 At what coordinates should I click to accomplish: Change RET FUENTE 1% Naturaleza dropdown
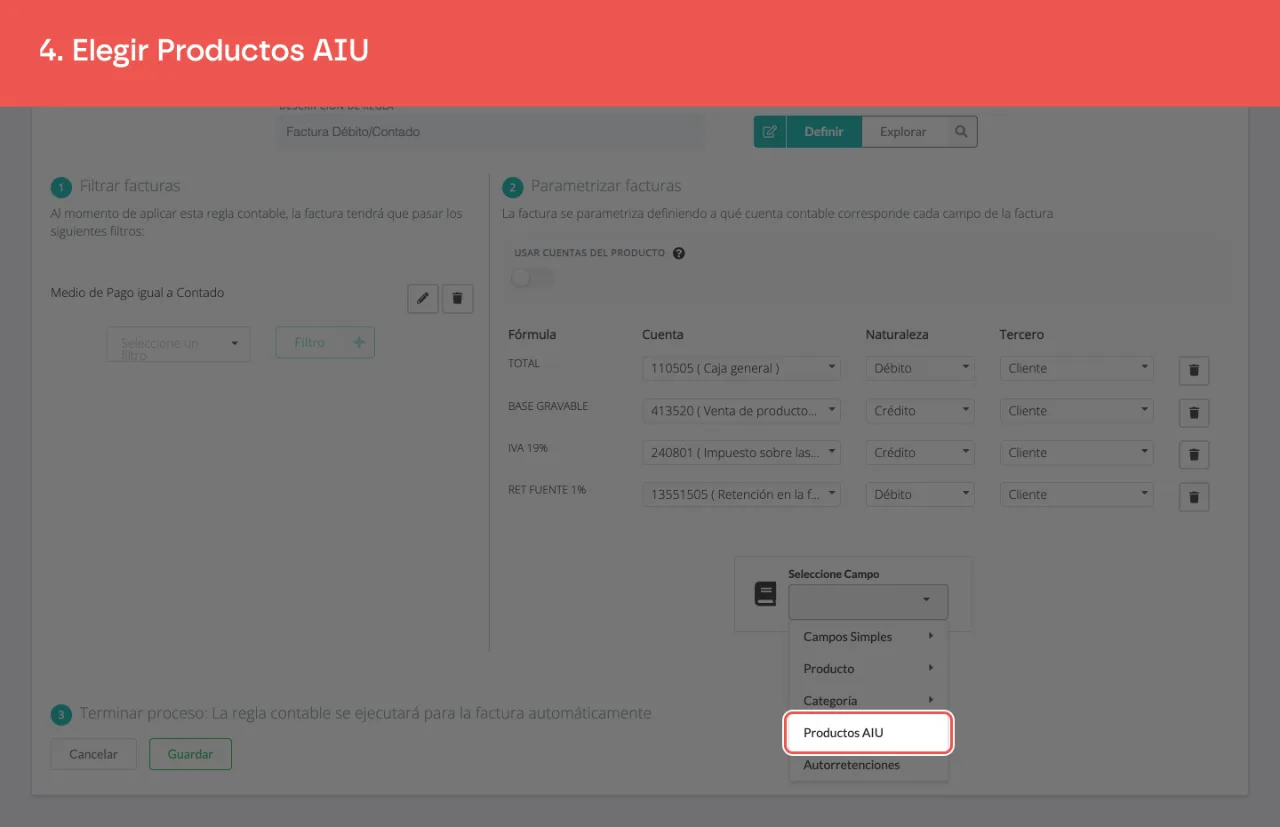pos(920,494)
